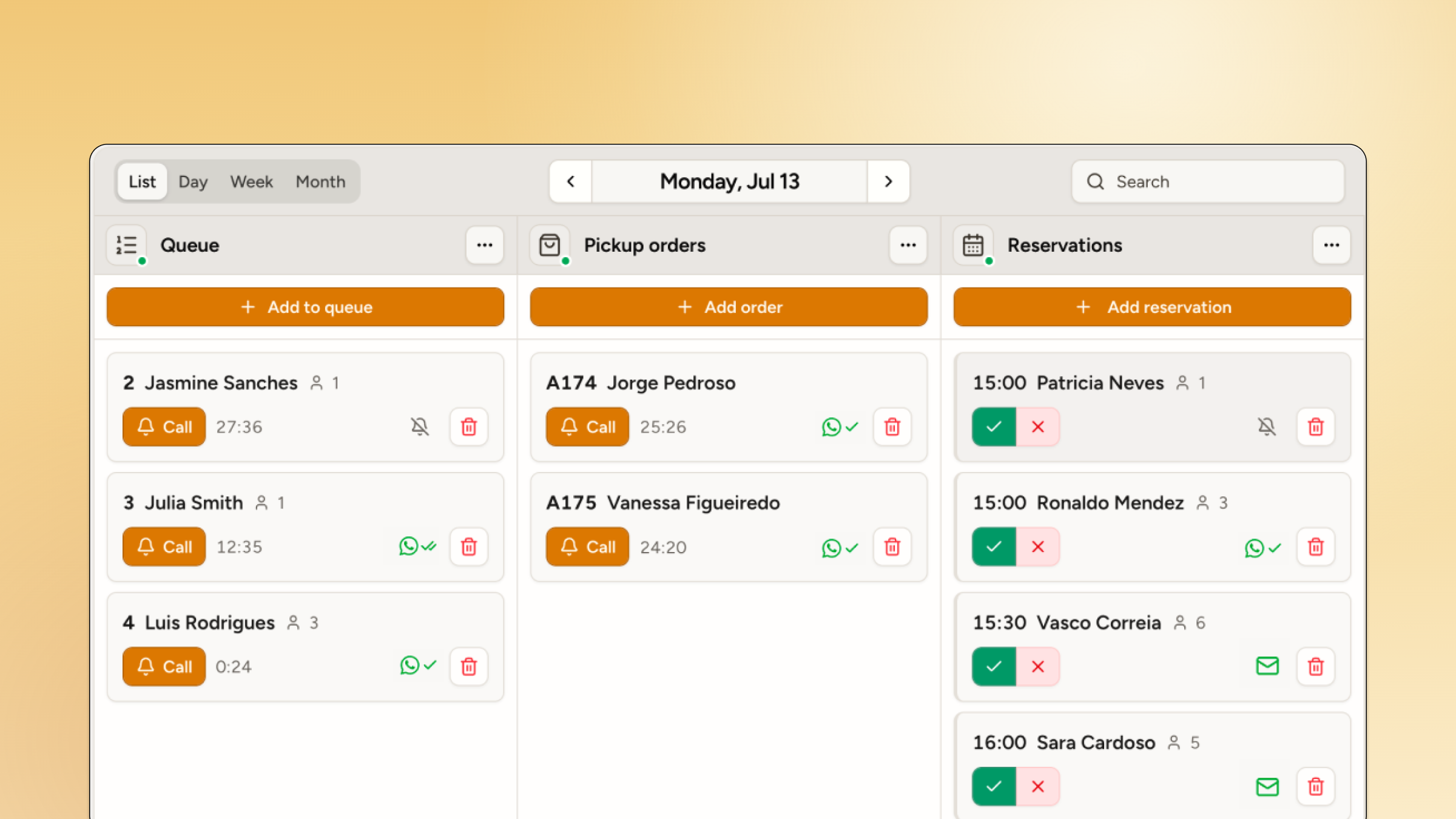Image resolution: width=1456 pixels, height=819 pixels.
Task: Click muted bell icon for Jasmine Sanches
Action: [x=420, y=426]
